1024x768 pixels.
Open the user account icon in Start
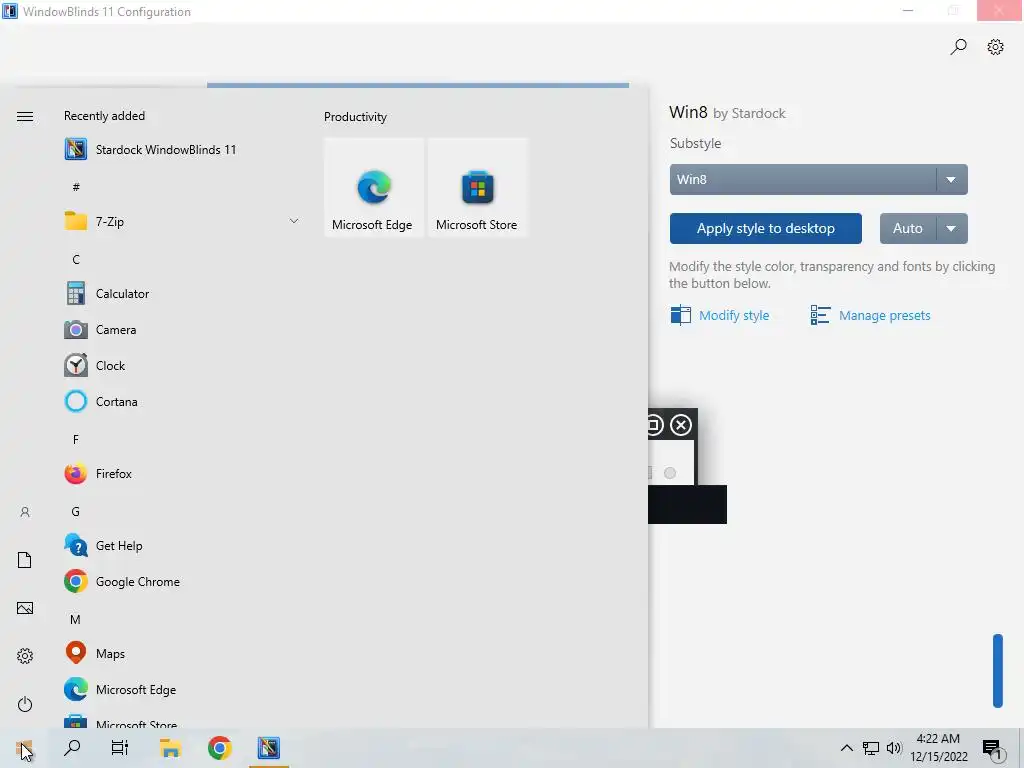25,512
